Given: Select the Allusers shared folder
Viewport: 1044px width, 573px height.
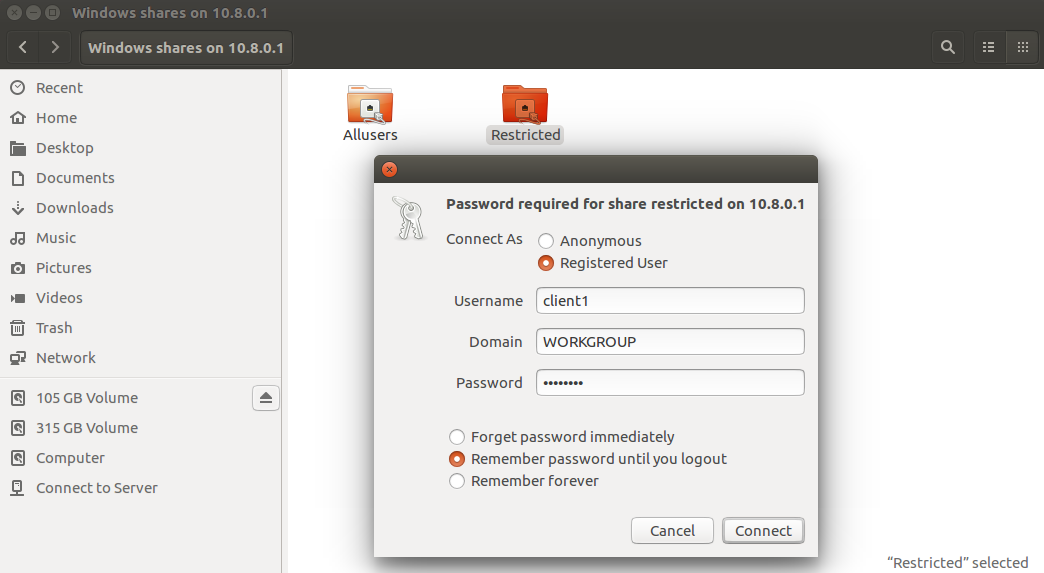Looking at the screenshot, I should (x=370, y=113).
